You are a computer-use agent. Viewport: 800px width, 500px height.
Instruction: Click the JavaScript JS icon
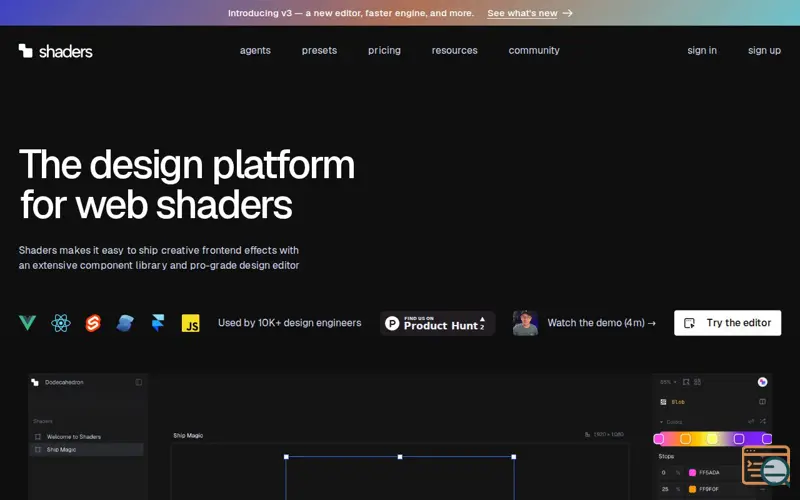pyautogui.click(x=191, y=323)
